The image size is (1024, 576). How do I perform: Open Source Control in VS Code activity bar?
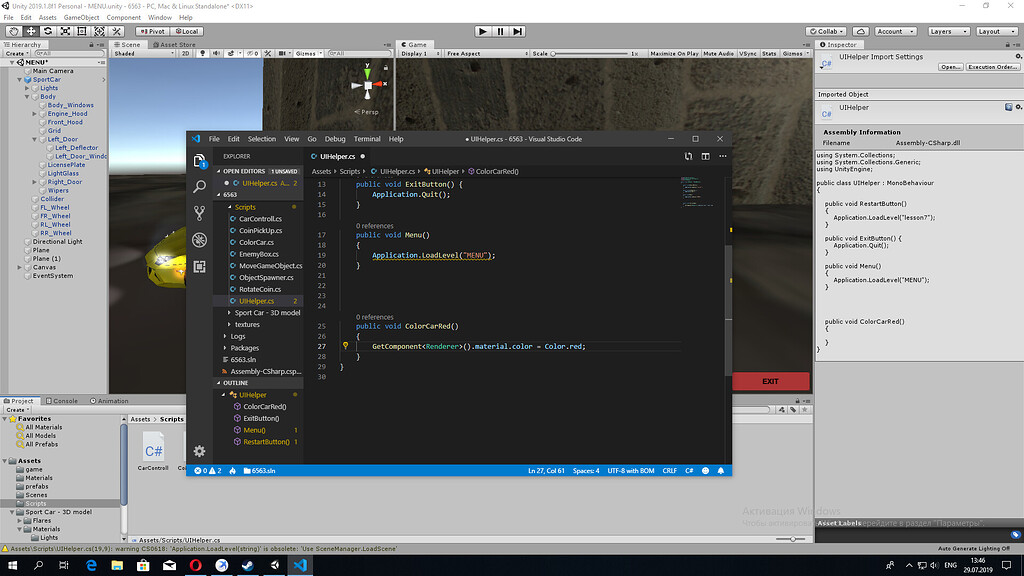(x=199, y=213)
